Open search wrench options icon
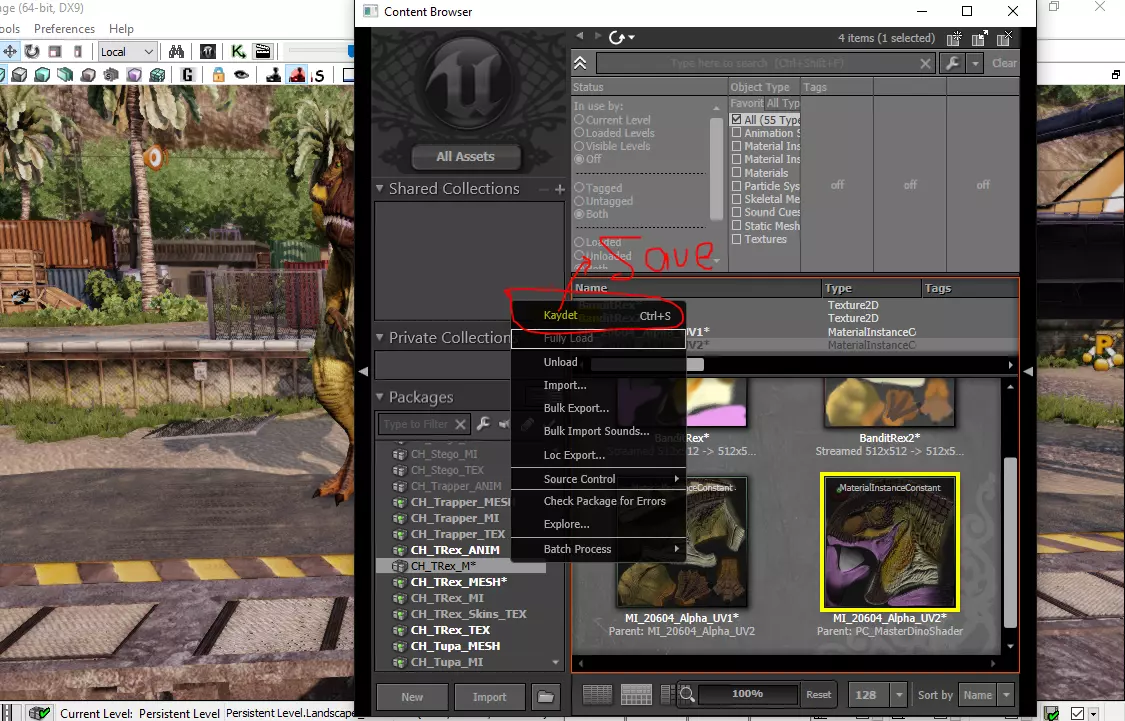 pyautogui.click(x=953, y=63)
